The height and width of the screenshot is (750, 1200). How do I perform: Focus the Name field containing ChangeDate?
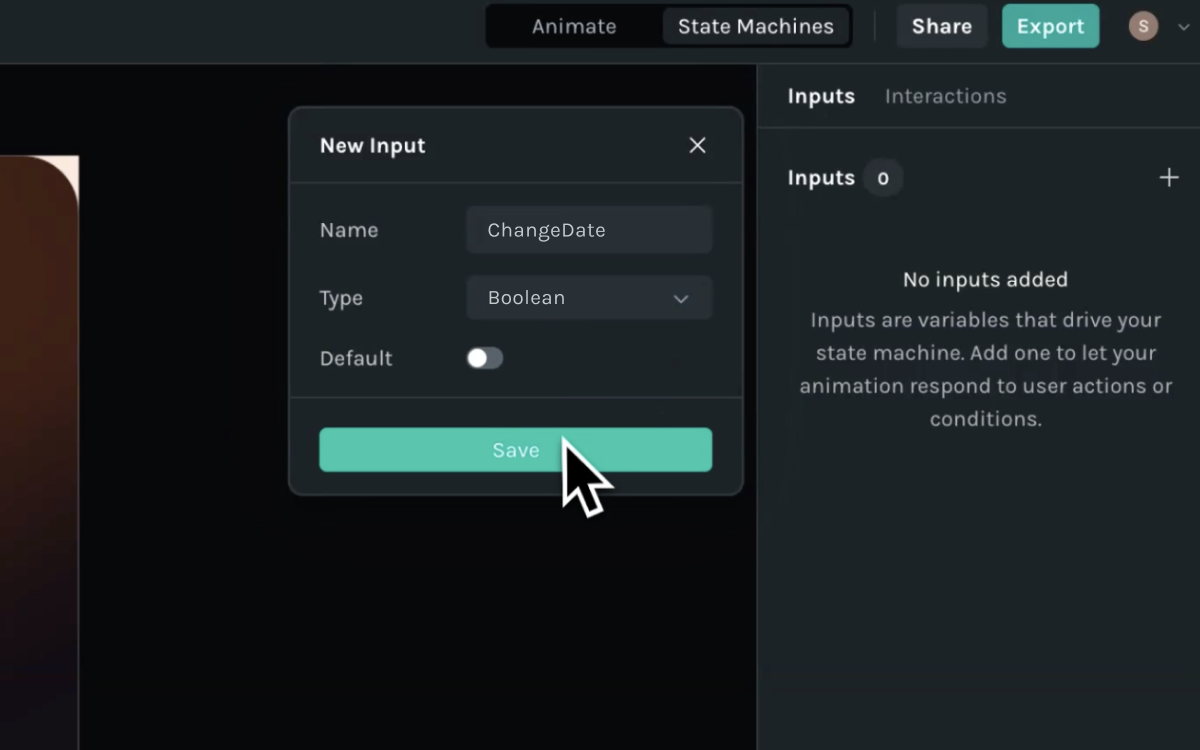pyautogui.click(x=588, y=230)
